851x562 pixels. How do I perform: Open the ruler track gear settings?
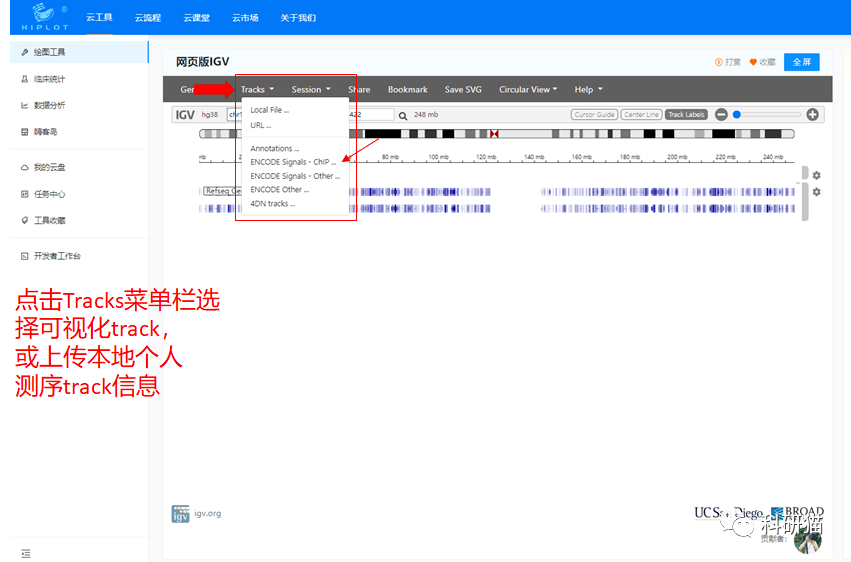[x=816, y=175]
